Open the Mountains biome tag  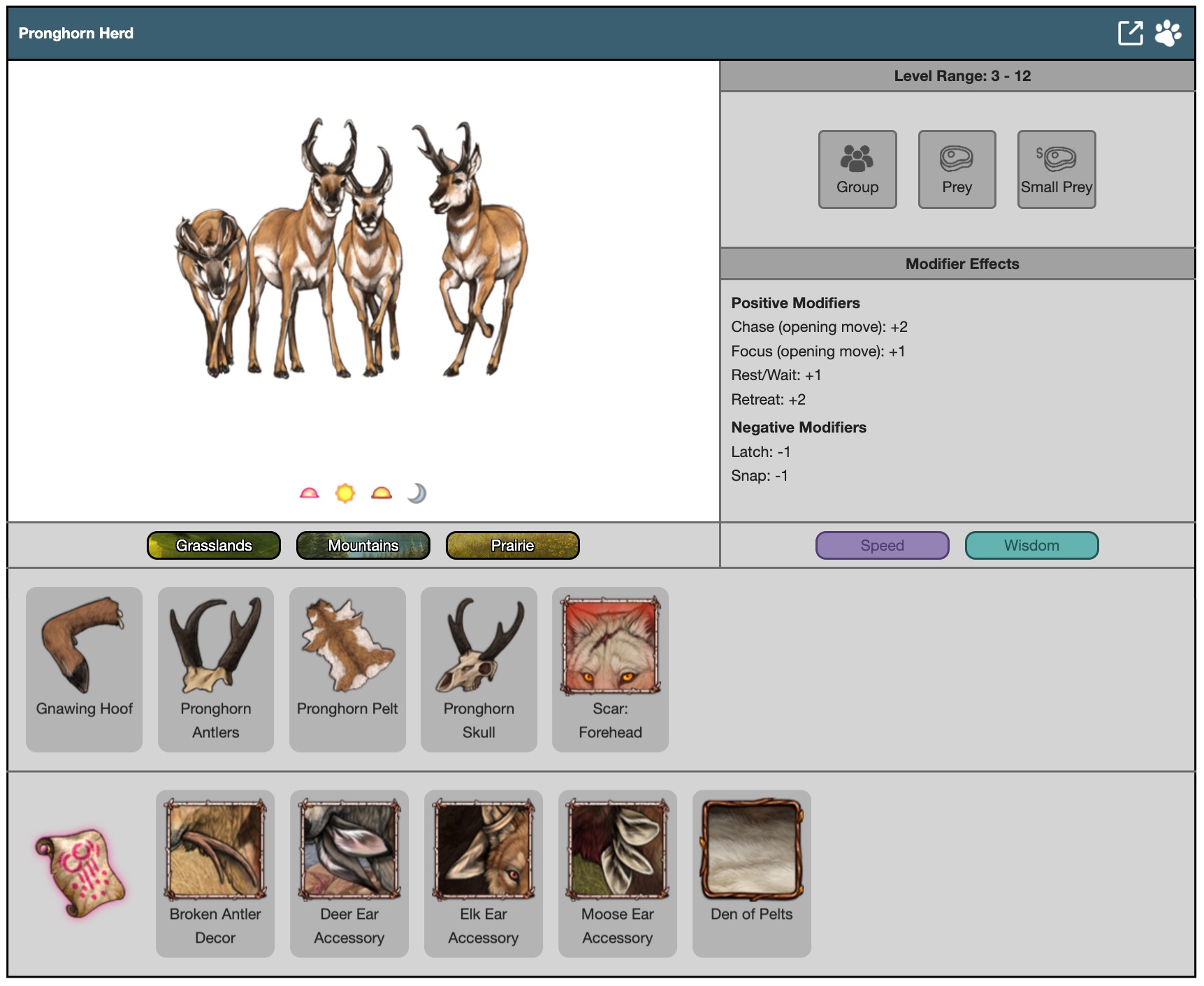[363, 546]
